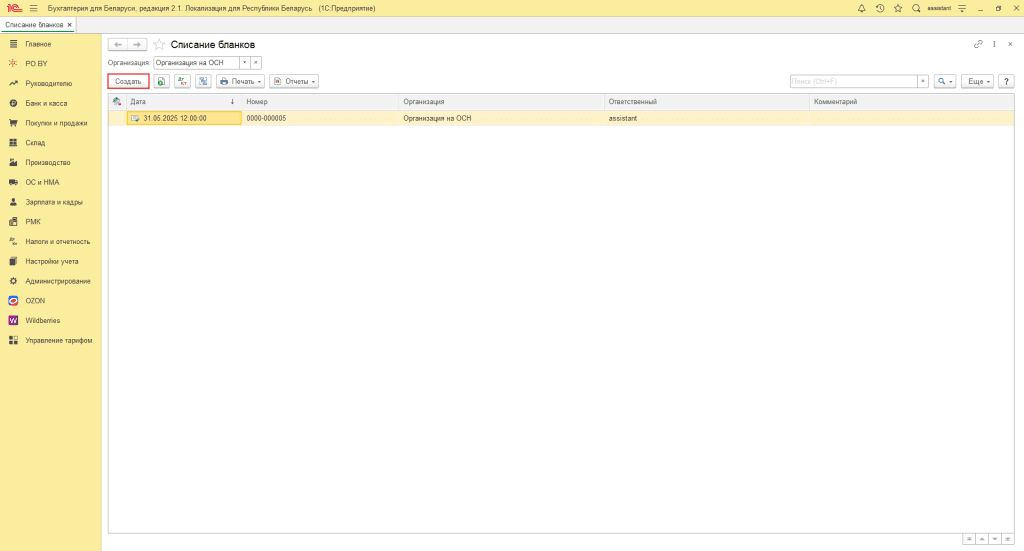The width and height of the screenshot is (1024, 551).
Task: Navigate back with the left arrow
Action: [118, 44]
